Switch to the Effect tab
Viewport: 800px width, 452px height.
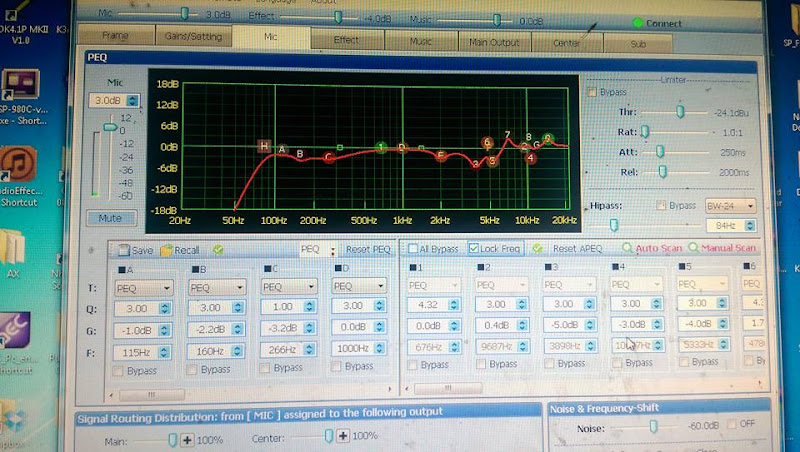(x=346, y=40)
